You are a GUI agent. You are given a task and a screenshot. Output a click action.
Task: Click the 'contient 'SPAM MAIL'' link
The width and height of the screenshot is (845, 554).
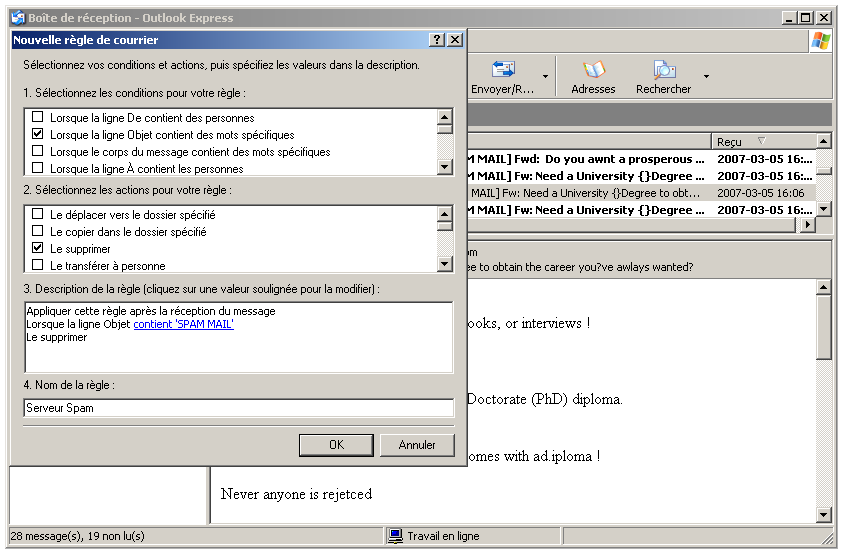(x=183, y=324)
